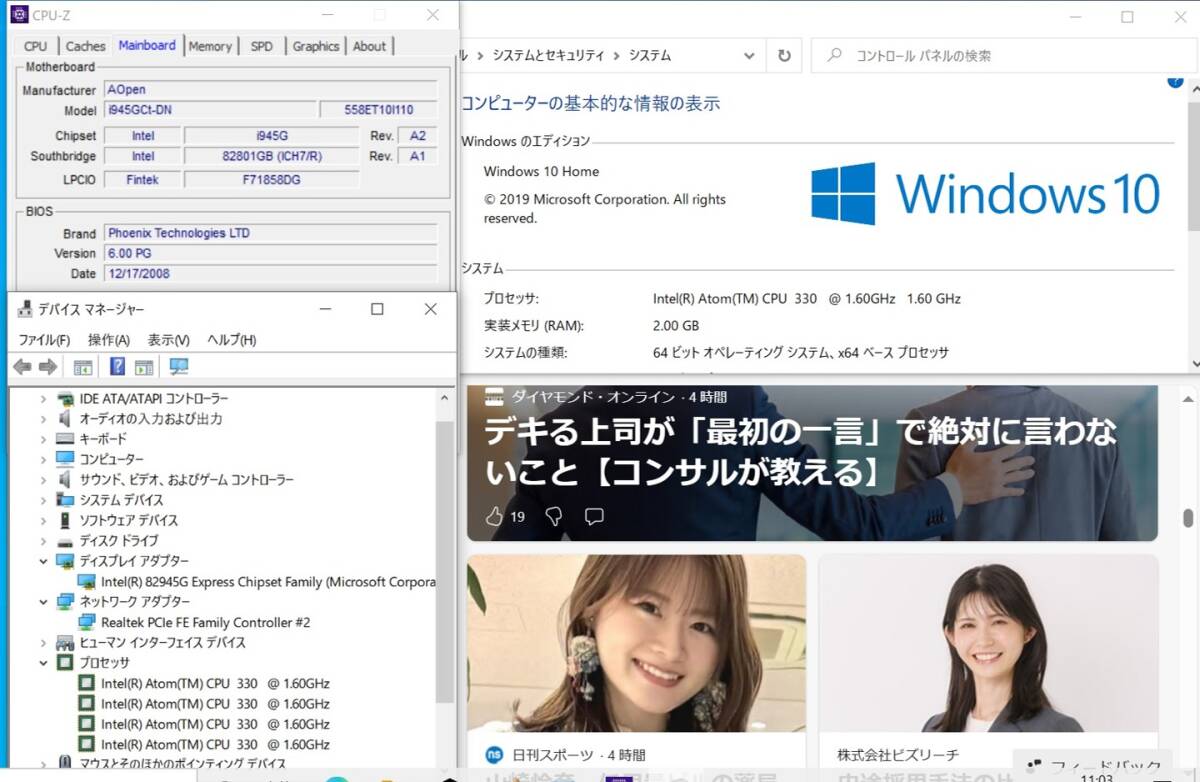Click the blue help icon in Control Panel
Image resolution: width=1200 pixels, height=782 pixels.
(1175, 82)
